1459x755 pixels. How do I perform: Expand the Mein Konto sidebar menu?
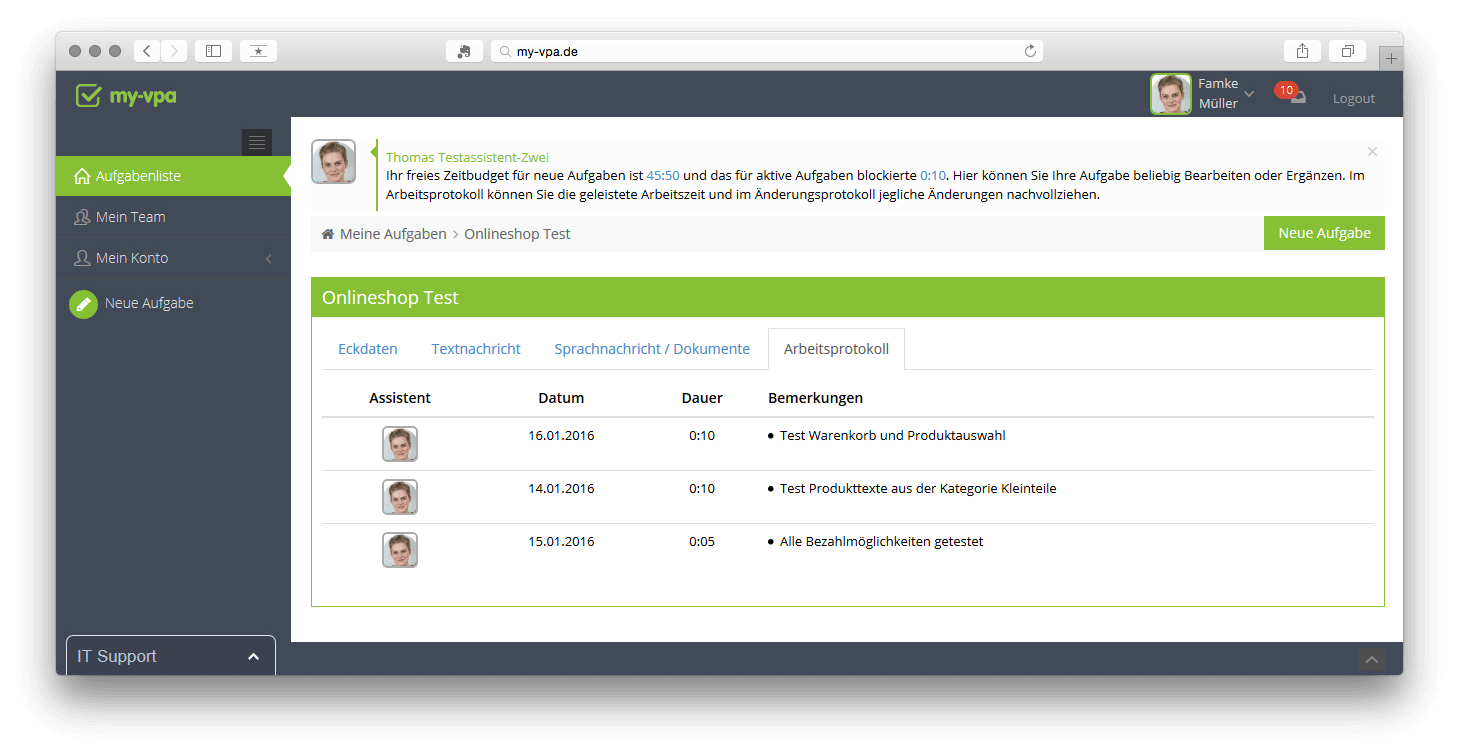(x=172, y=258)
